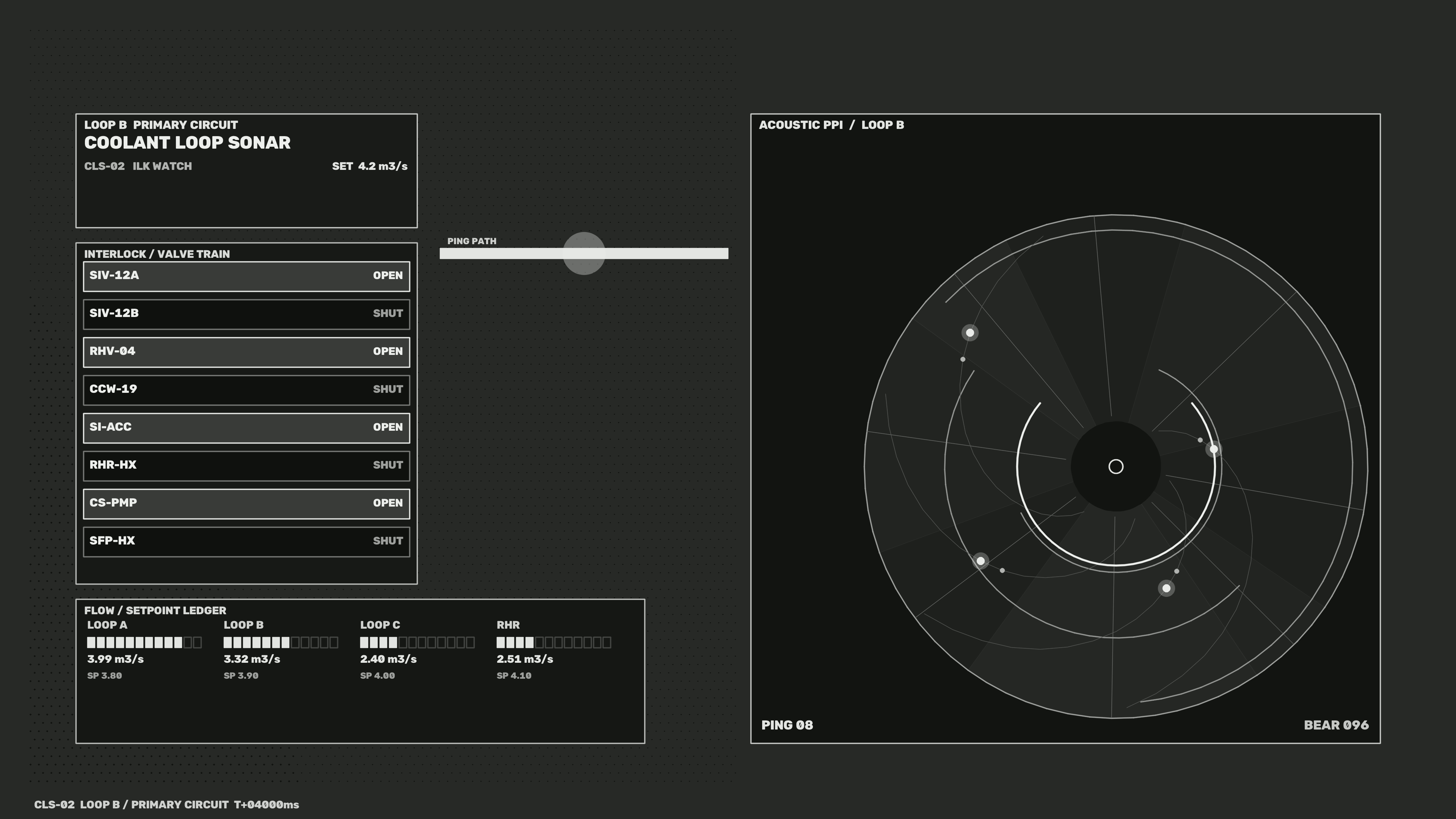1456x819 pixels.
Task: Toggle the SIV-12A valve row
Action: [246, 276]
